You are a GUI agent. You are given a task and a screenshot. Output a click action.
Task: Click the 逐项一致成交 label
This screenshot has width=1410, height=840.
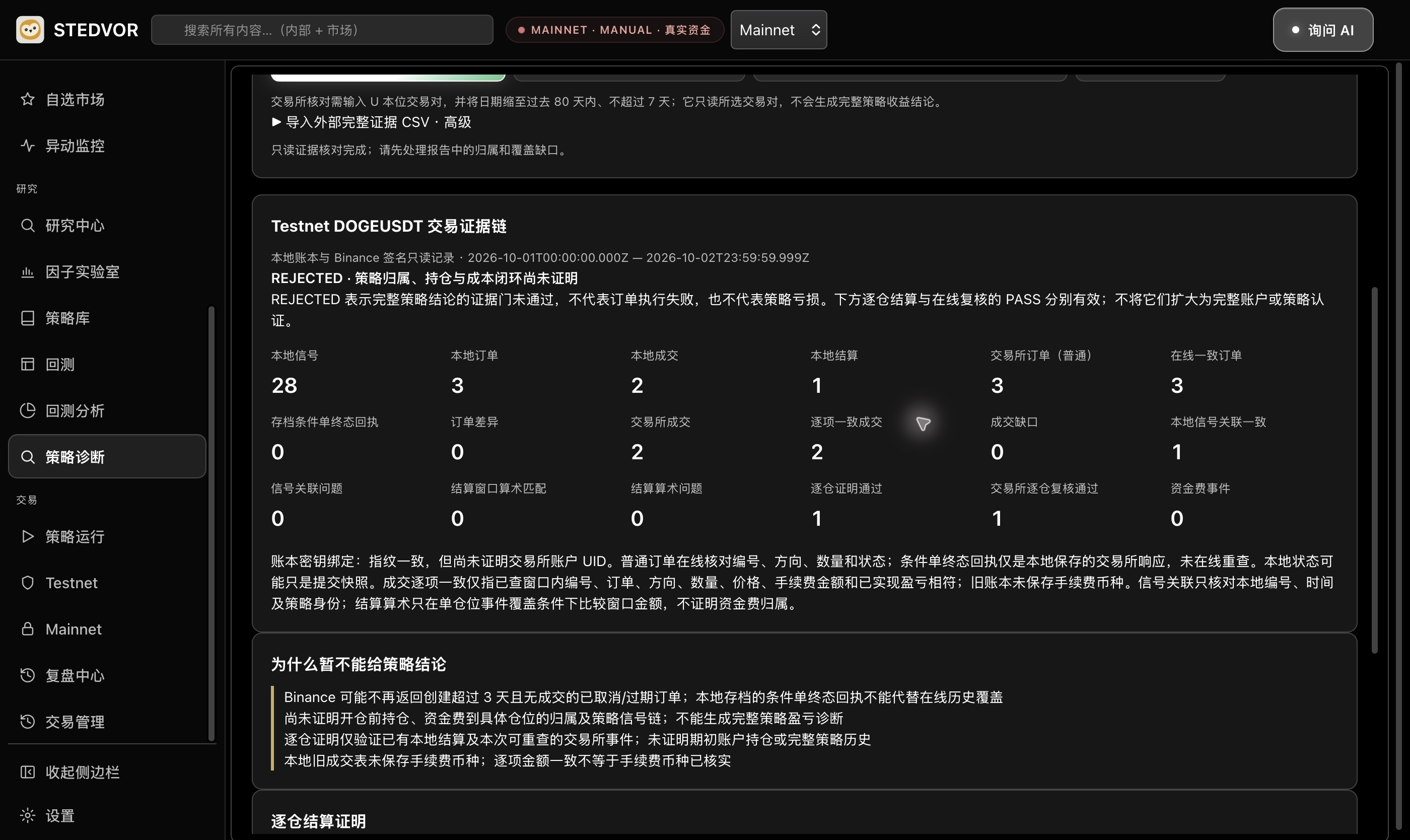[x=845, y=422]
